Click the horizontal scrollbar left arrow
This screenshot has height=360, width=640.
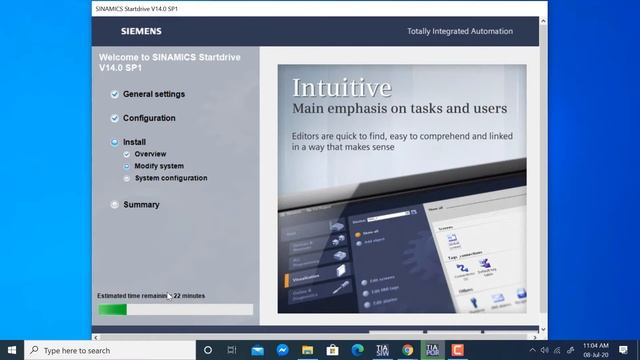click(x=96, y=337)
